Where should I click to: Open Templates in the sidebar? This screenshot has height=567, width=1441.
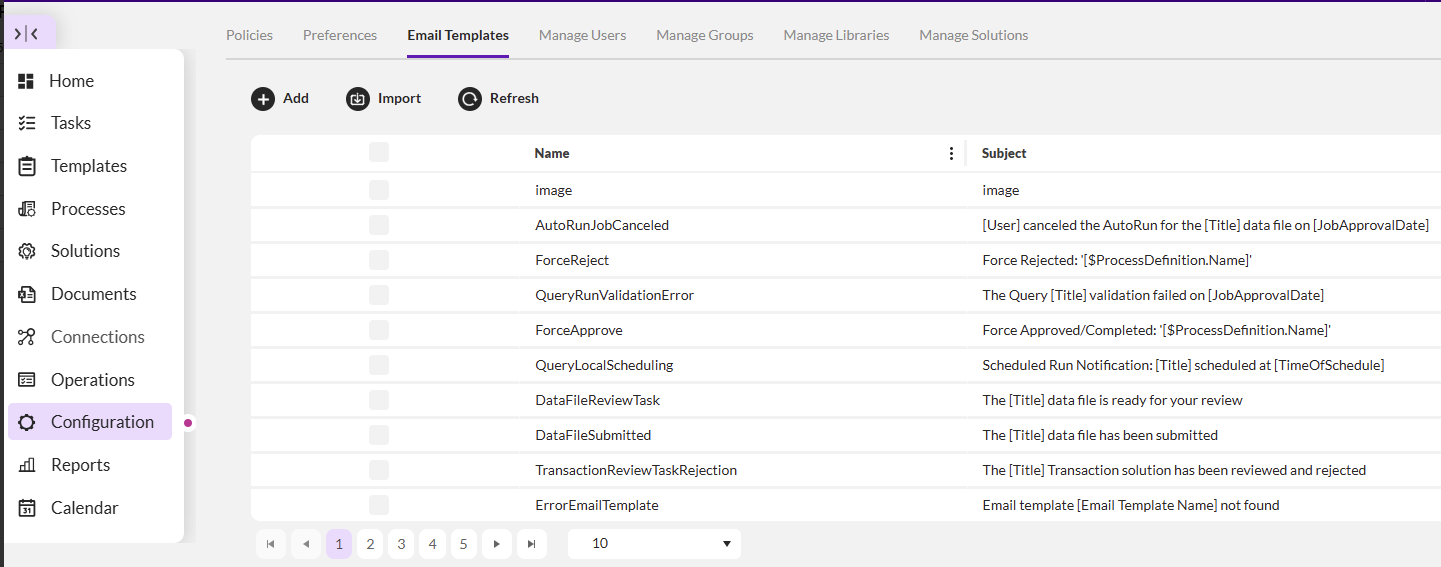pyautogui.click(x=90, y=166)
